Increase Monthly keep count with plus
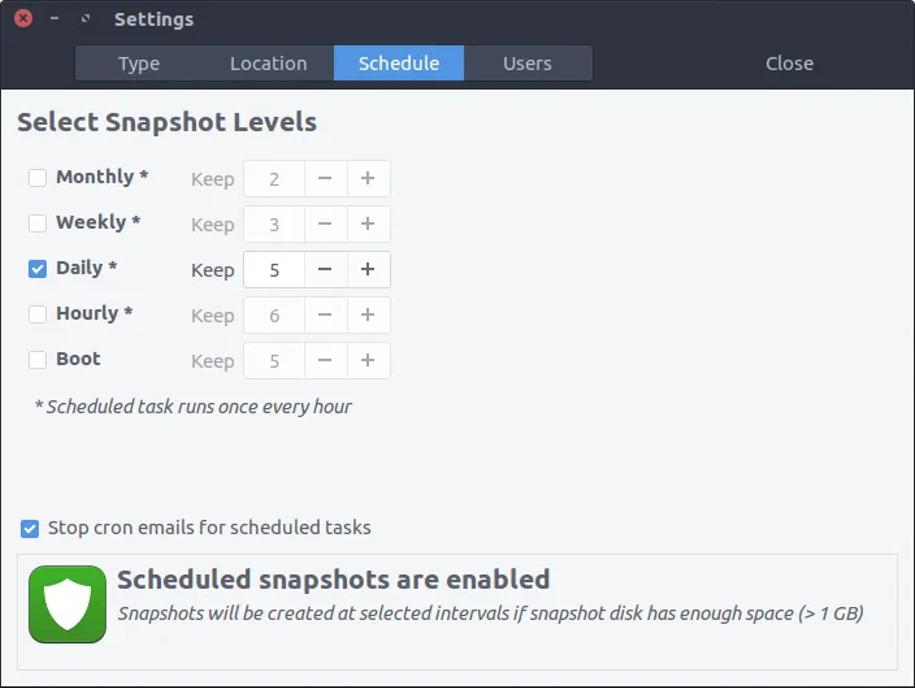 point(368,179)
